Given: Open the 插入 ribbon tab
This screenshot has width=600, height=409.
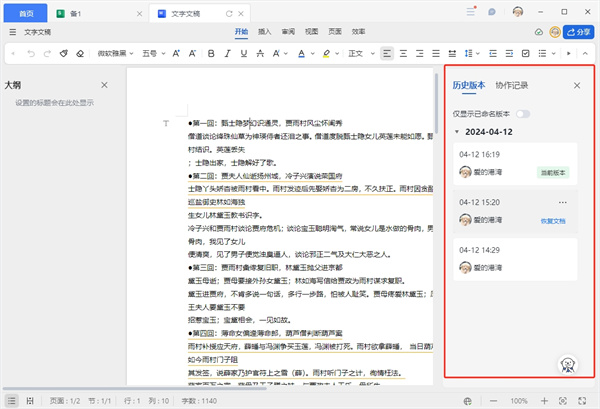Looking at the screenshot, I should click(265, 32).
